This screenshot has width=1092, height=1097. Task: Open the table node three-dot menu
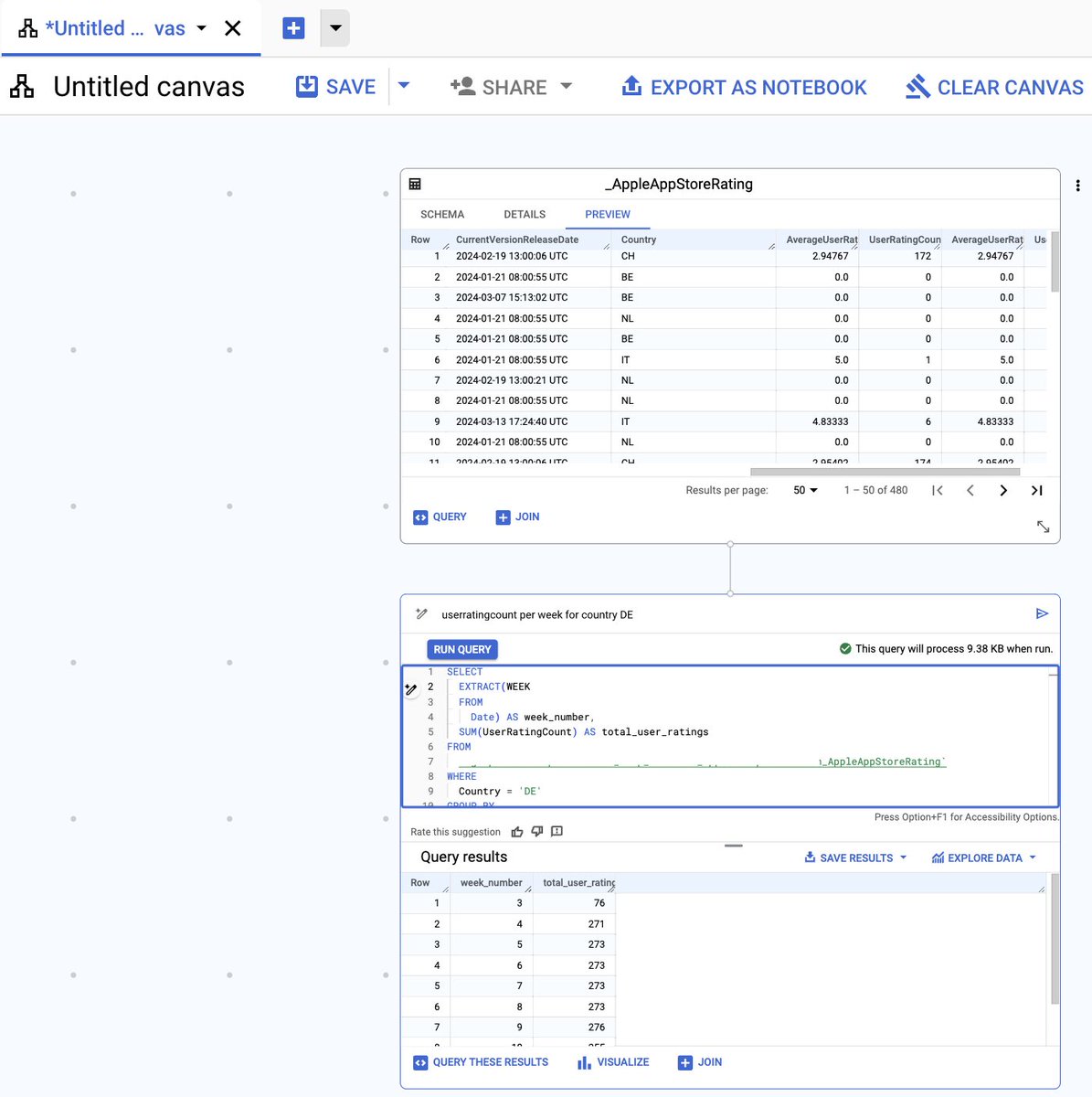point(1078,186)
